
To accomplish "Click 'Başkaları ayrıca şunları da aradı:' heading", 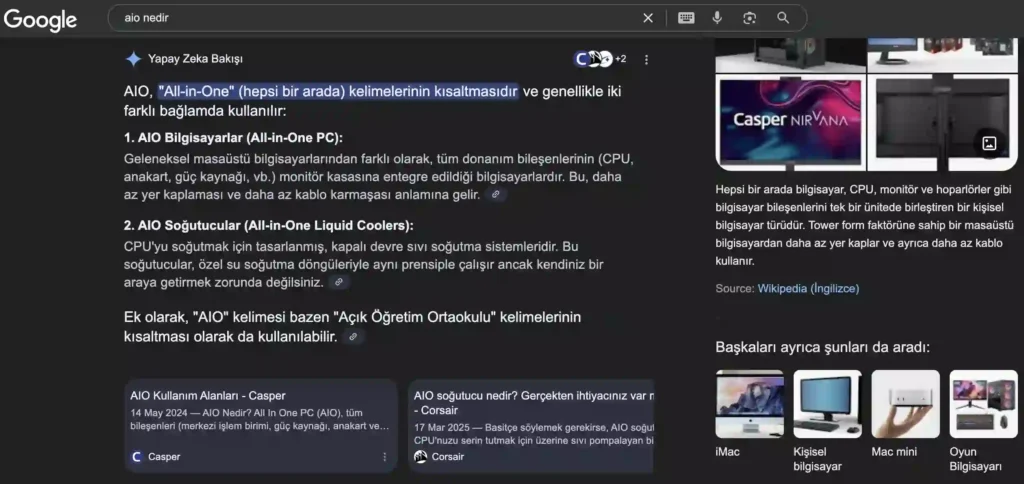I will (x=823, y=347).
